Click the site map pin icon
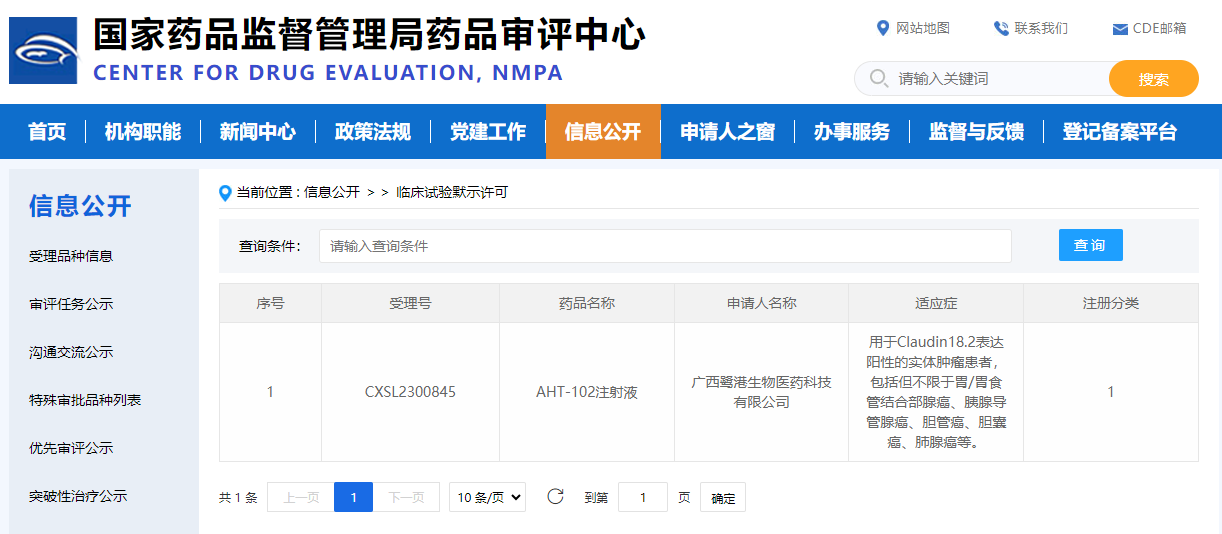The height and width of the screenshot is (534, 1222). 883,28
